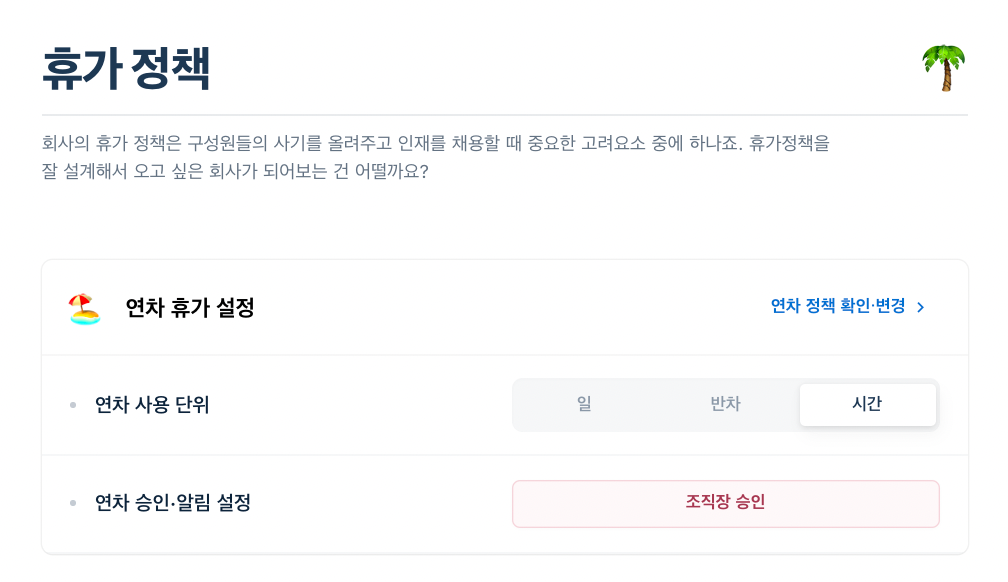Click the bullet dot before 연차 사용 단위

pos(73,405)
